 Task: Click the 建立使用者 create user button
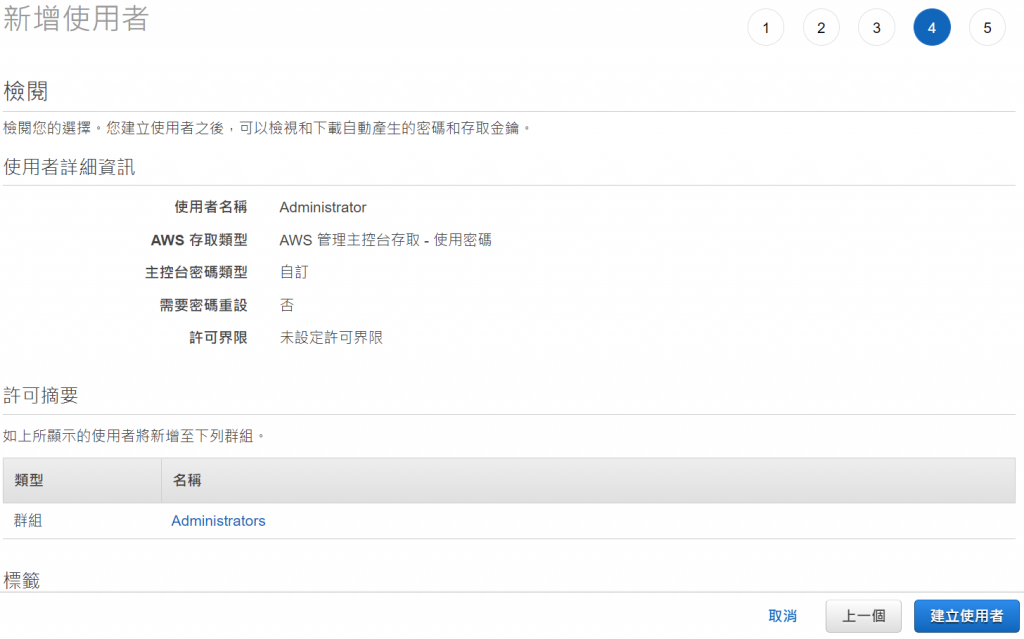coord(967,615)
